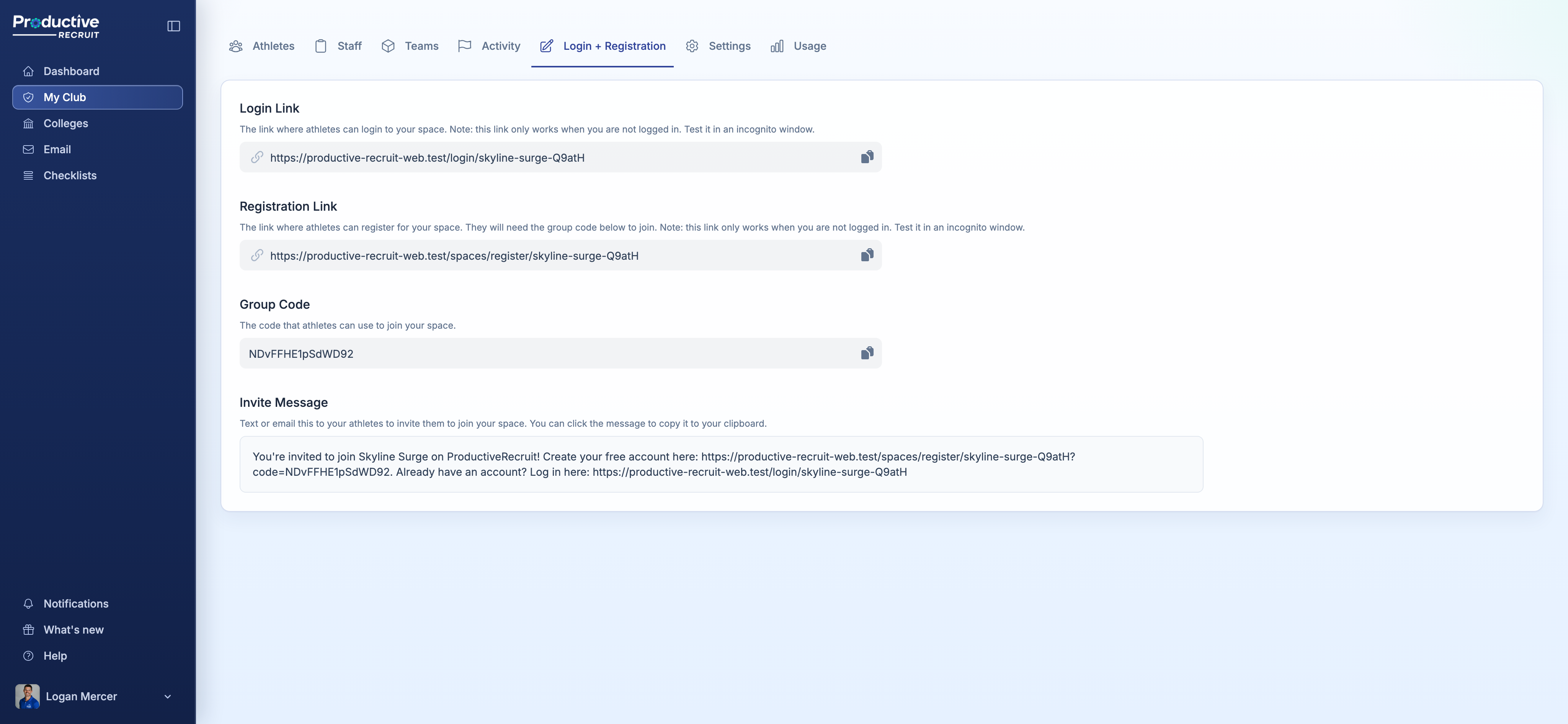Open Help in sidebar
This screenshot has width=1568, height=724.
tap(97, 657)
